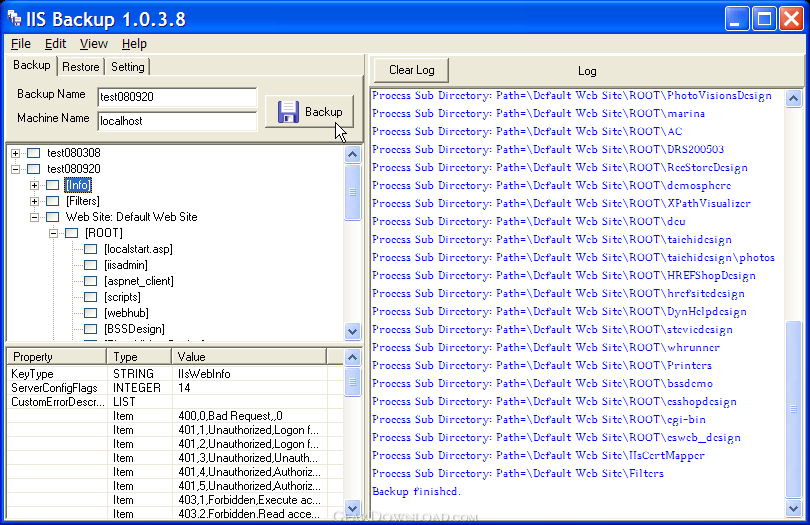This screenshot has height=525, width=810.
Task: Click the log scroll up arrow
Action: tap(793, 98)
